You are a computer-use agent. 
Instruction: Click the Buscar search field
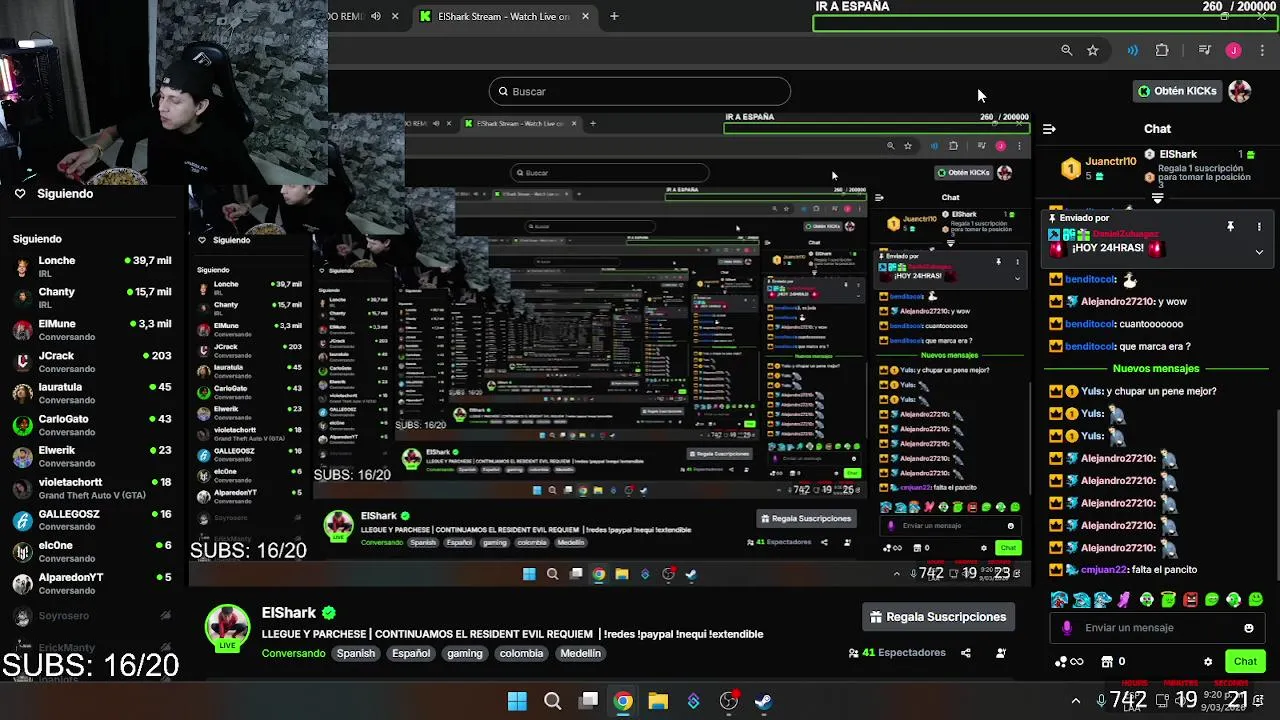pos(640,92)
